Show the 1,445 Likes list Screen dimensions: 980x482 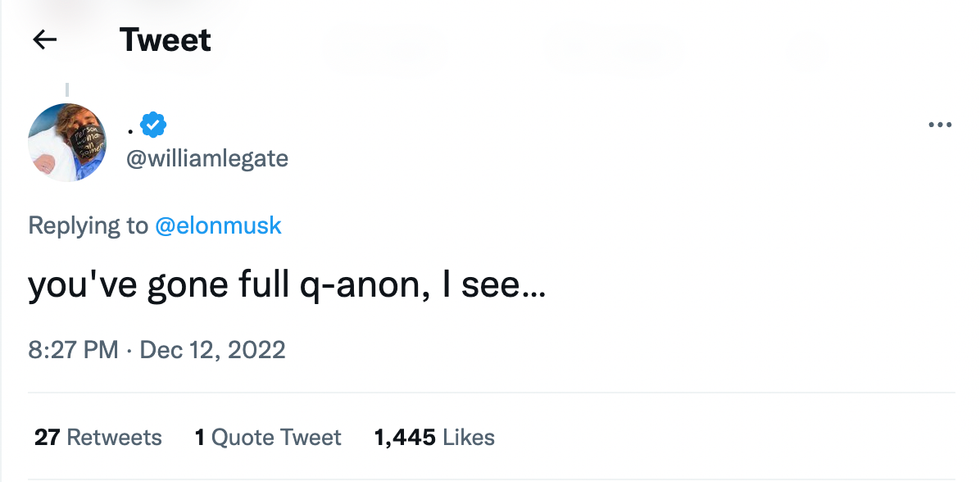click(x=434, y=437)
